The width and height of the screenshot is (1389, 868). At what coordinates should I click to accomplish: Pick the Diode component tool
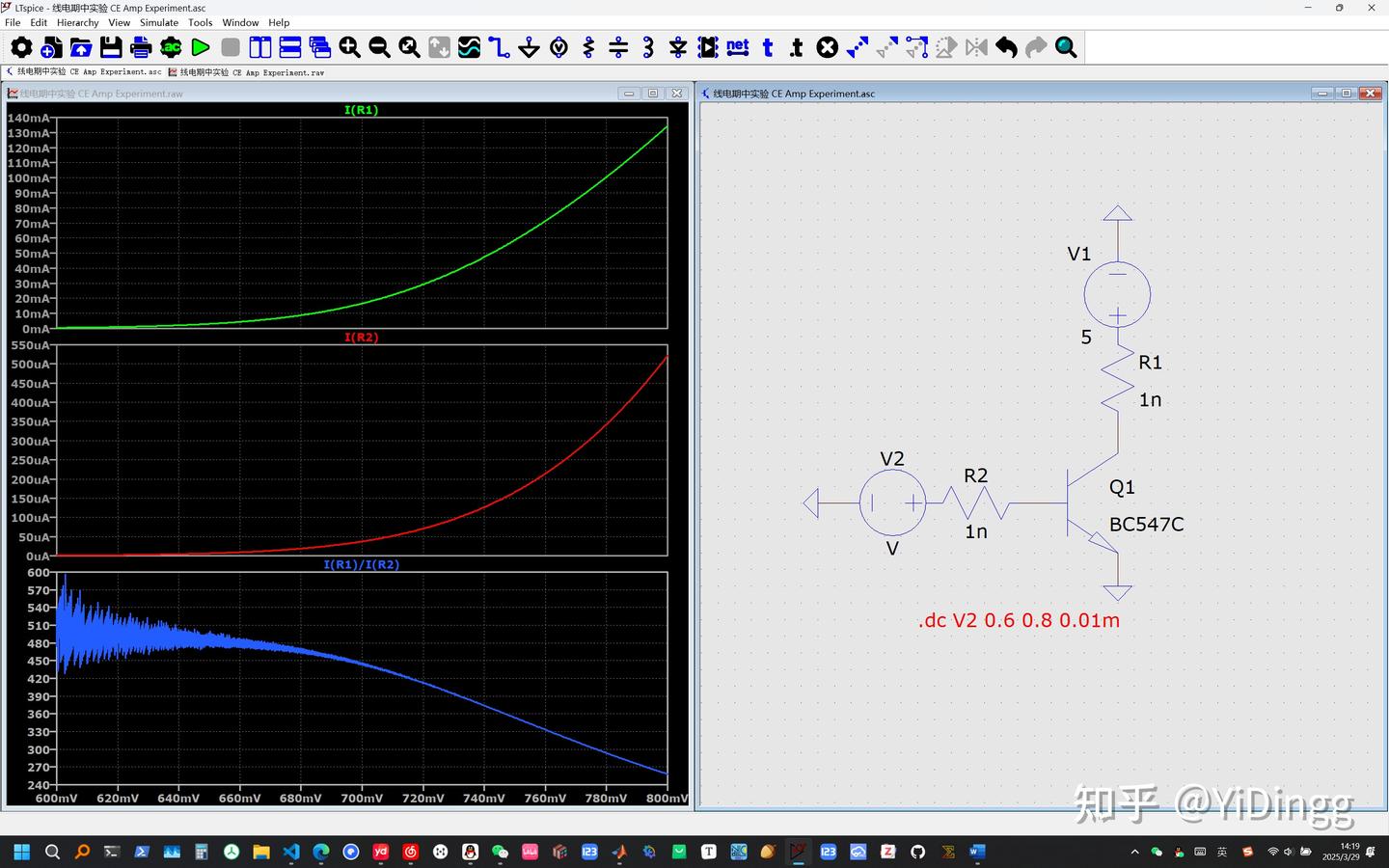678,47
